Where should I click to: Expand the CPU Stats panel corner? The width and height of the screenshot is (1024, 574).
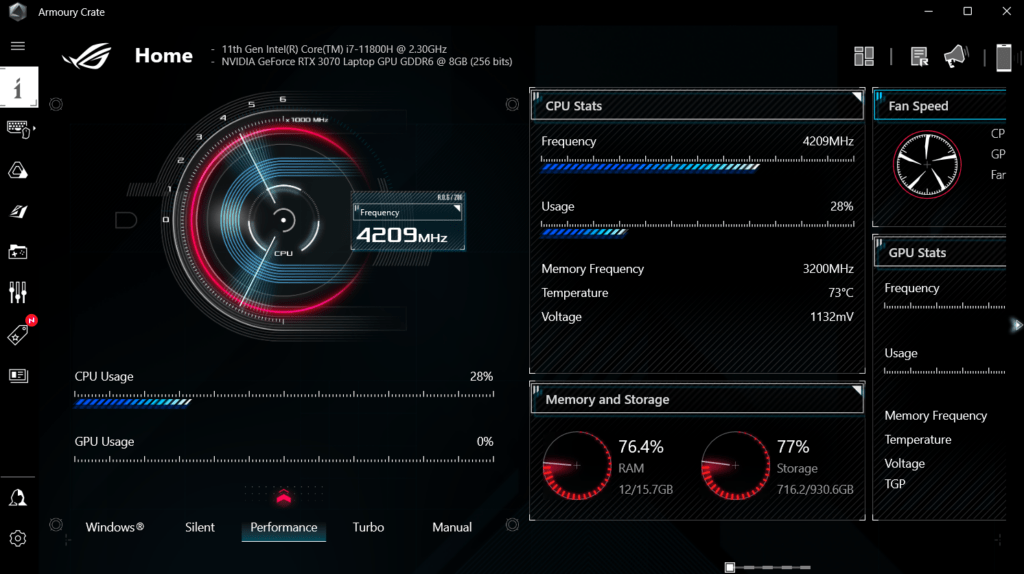click(x=856, y=97)
